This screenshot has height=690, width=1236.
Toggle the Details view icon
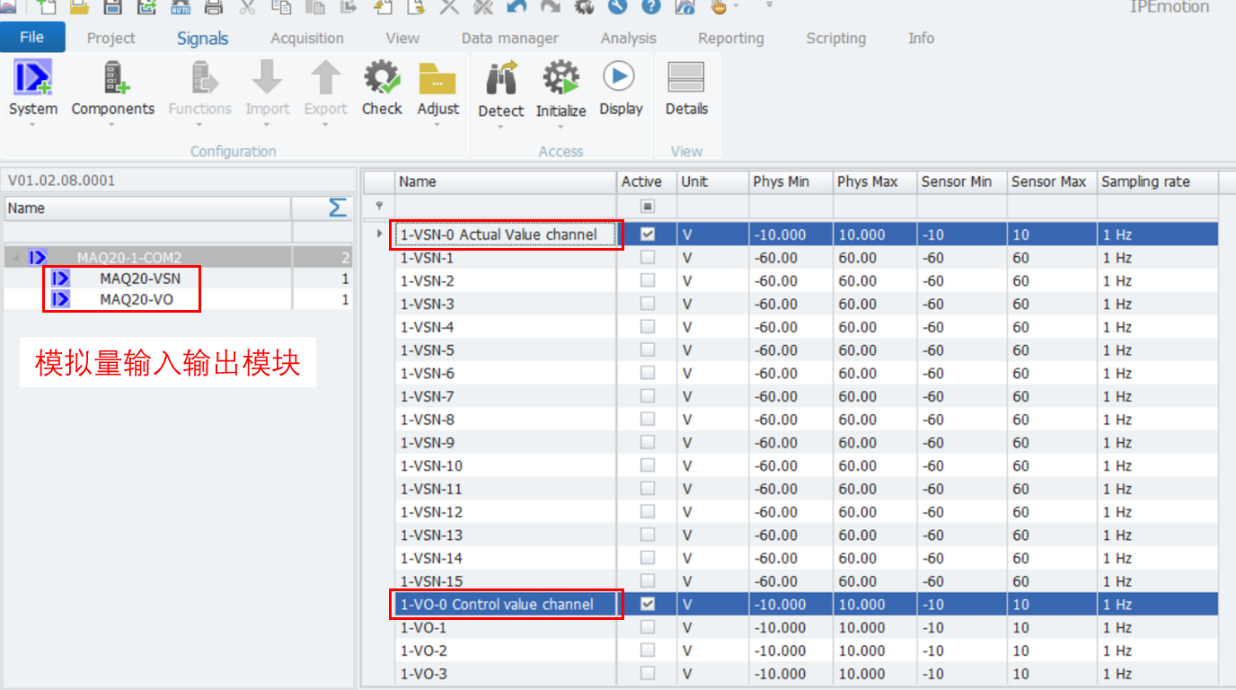click(686, 78)
